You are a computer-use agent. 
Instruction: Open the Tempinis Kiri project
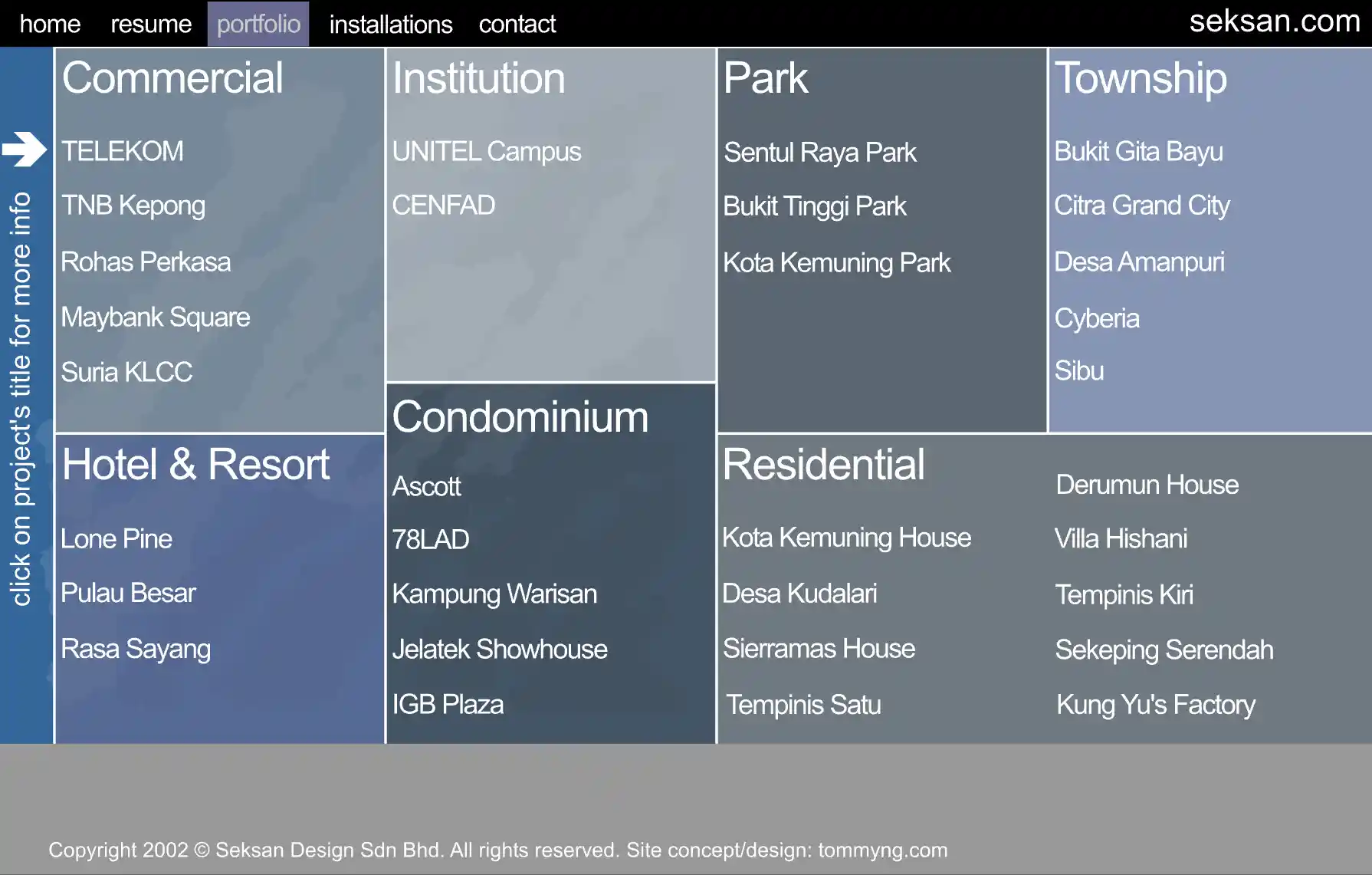click(x=1124, y=595)
